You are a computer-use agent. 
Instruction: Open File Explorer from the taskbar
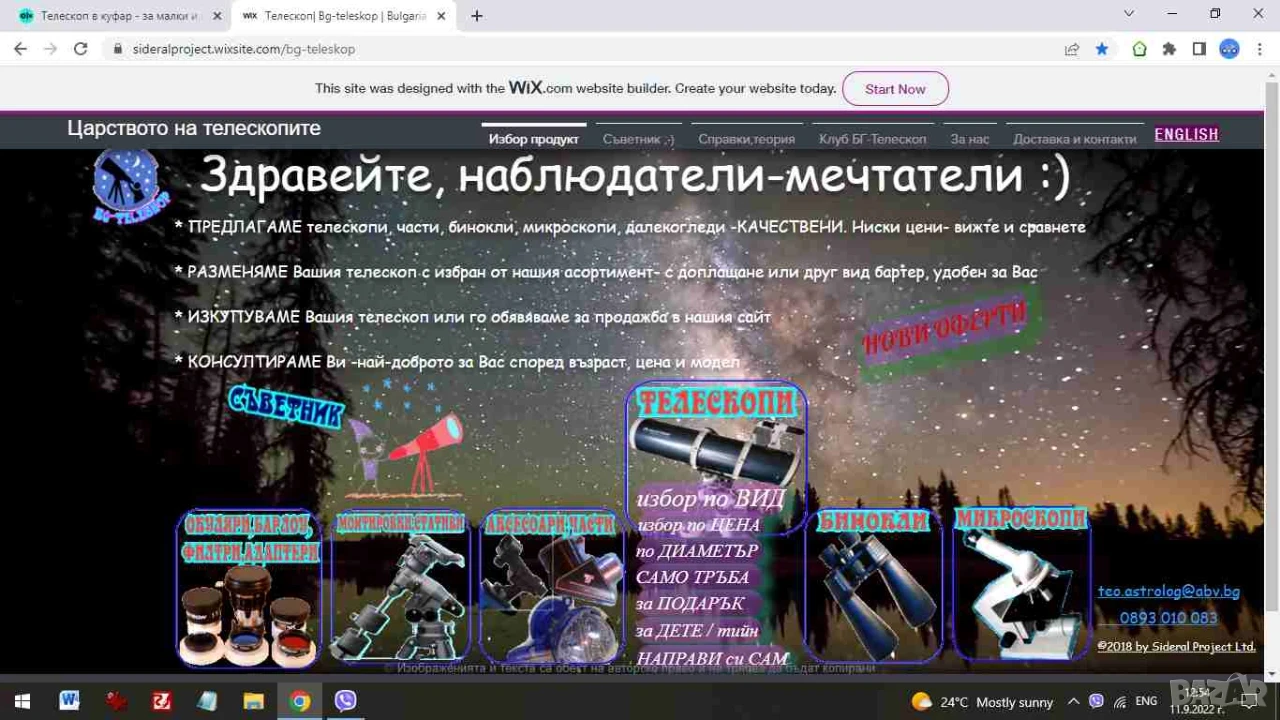tap(254, 701)
